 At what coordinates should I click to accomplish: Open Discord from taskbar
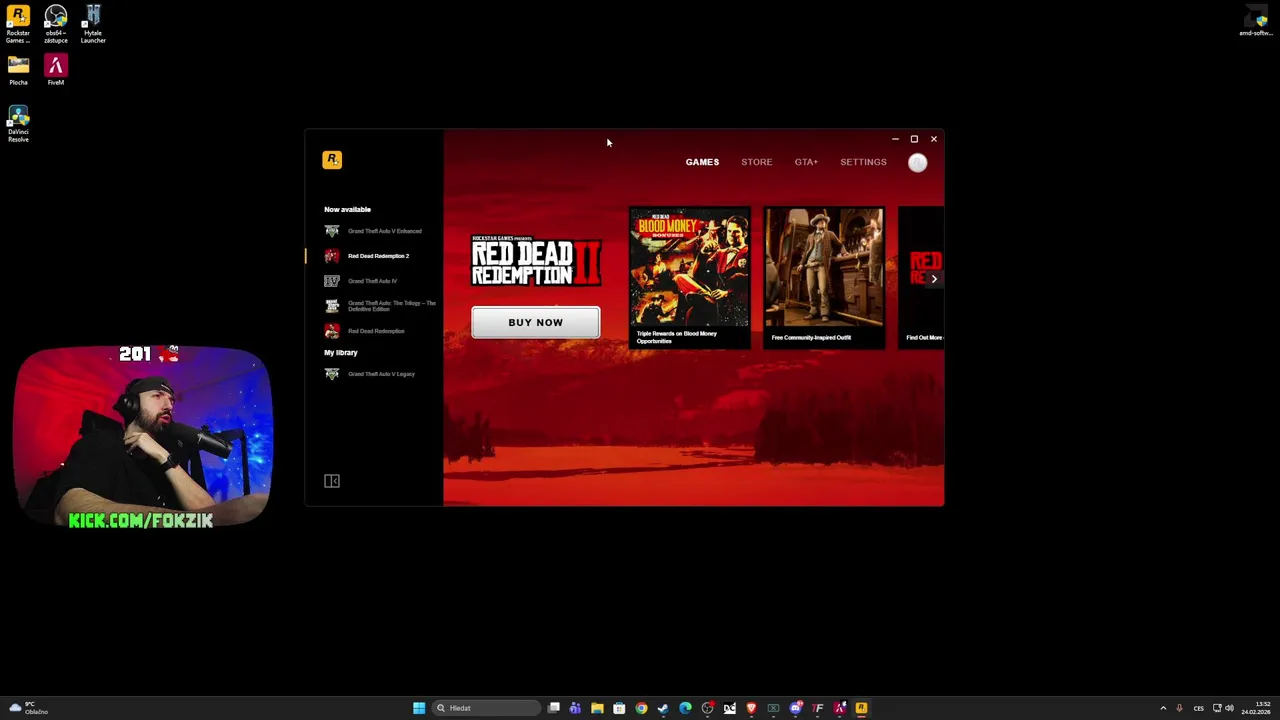[x=795, y=708]
